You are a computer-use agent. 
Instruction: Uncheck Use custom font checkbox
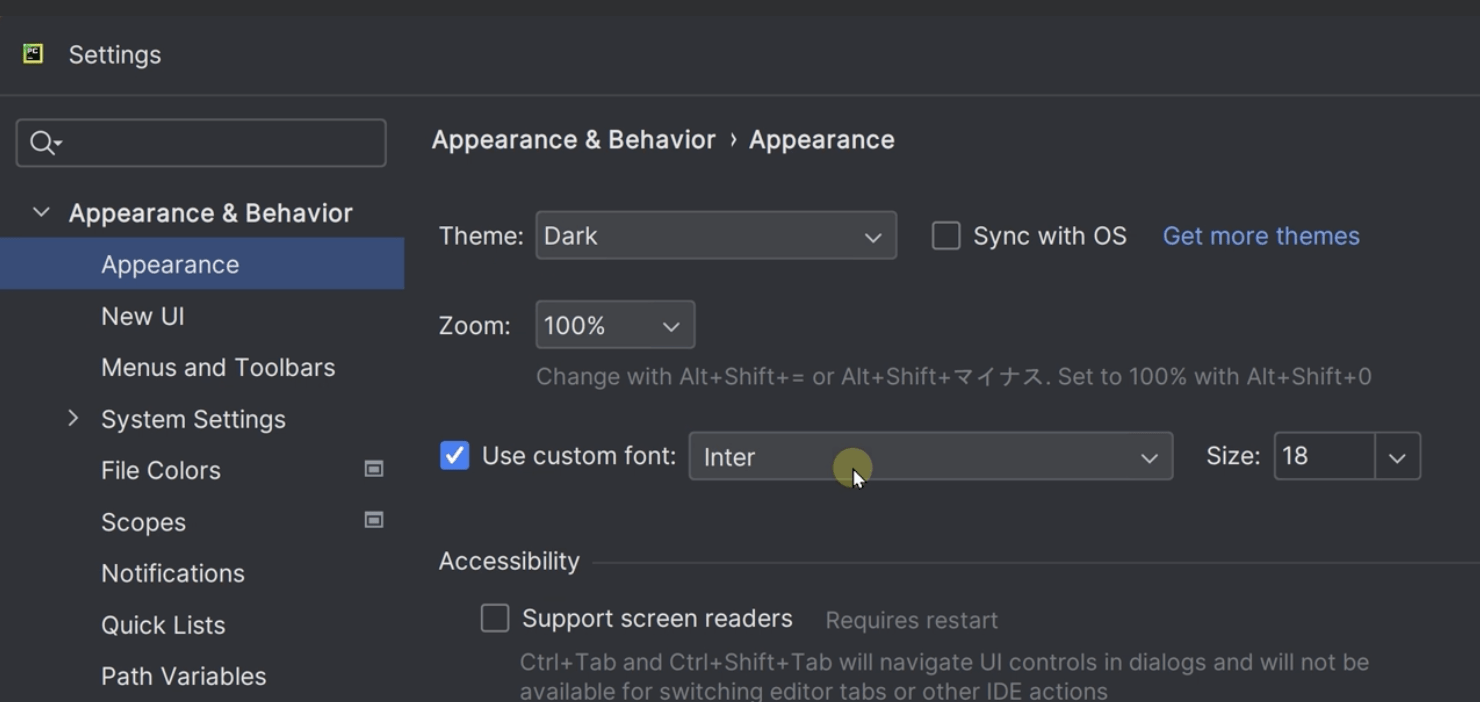(x=454, y=456)
